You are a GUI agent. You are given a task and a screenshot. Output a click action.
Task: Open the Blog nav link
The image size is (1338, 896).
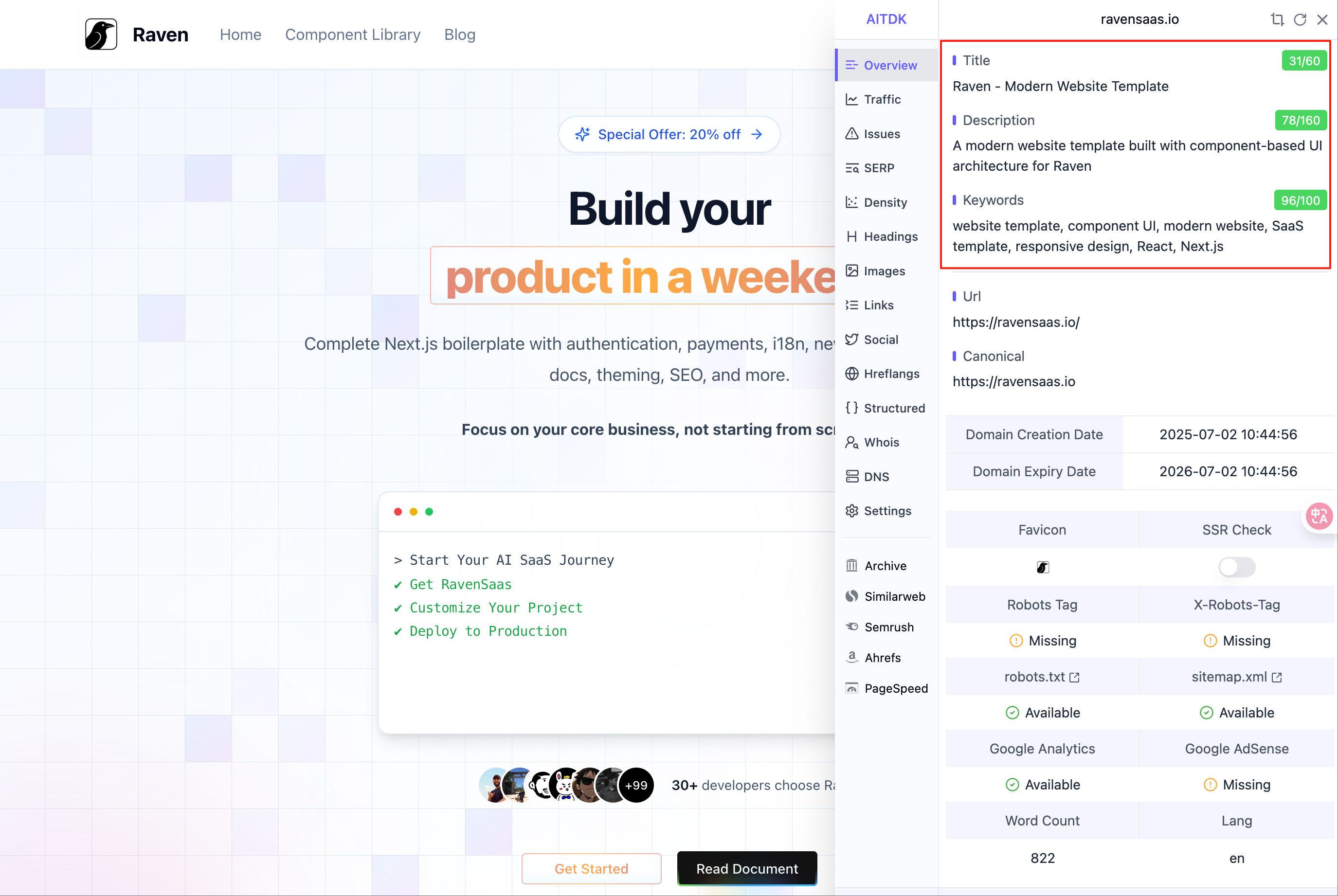click(x=459, y=35)
